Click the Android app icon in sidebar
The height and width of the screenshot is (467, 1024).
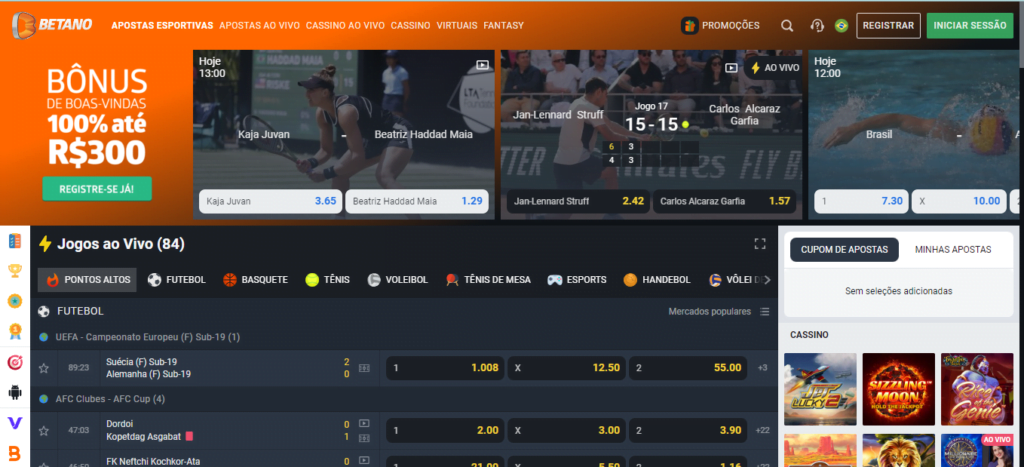coord(14,392)
